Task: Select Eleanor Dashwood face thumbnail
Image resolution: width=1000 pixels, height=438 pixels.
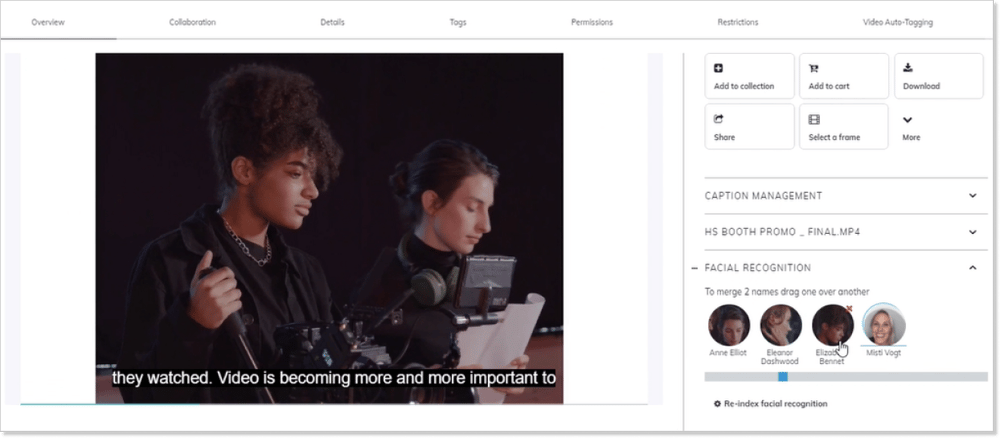Action: point(781,325)
